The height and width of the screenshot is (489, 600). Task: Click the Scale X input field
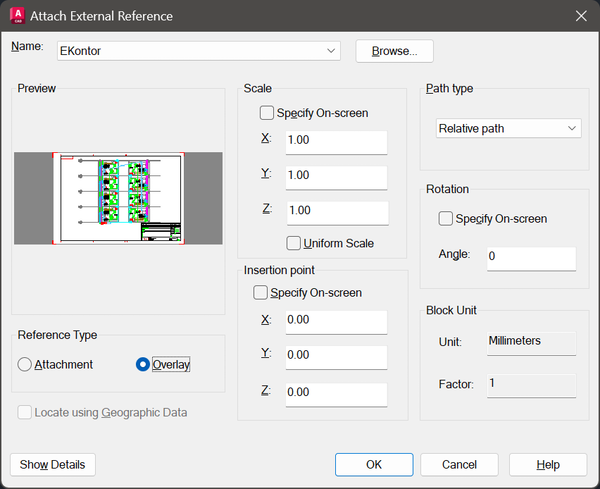pyautogui.click(x=336, y=142)
